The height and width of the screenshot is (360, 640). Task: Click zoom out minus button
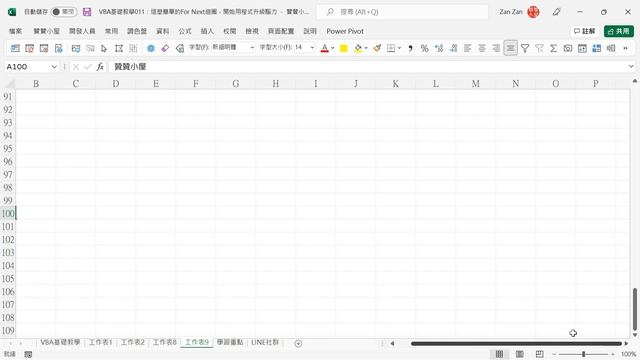(x=554, y=354)
